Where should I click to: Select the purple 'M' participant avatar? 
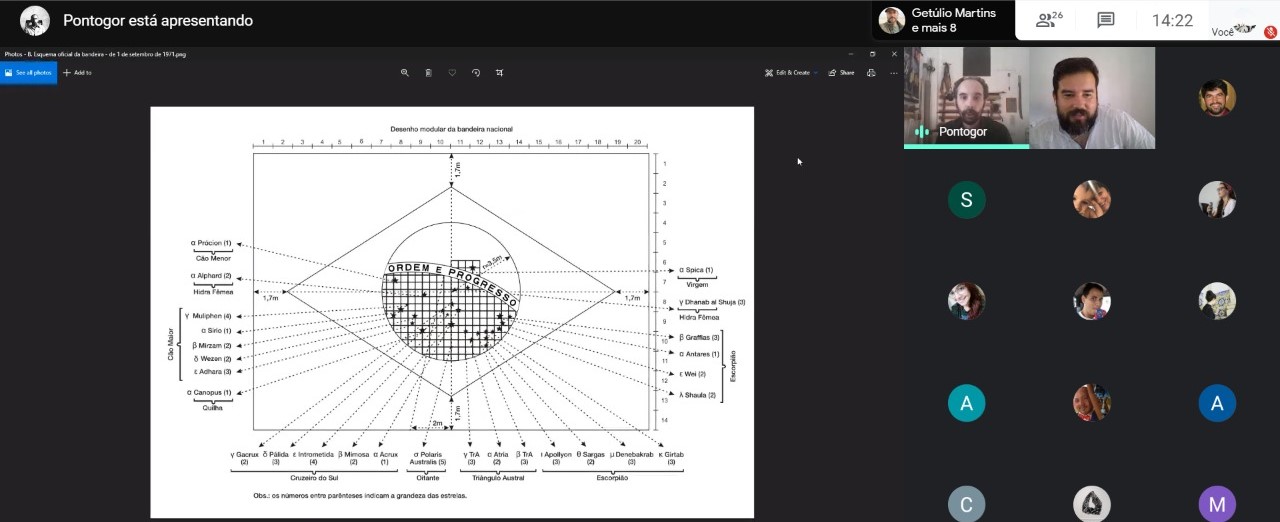pyautogui.click(x=1217, y=505)
